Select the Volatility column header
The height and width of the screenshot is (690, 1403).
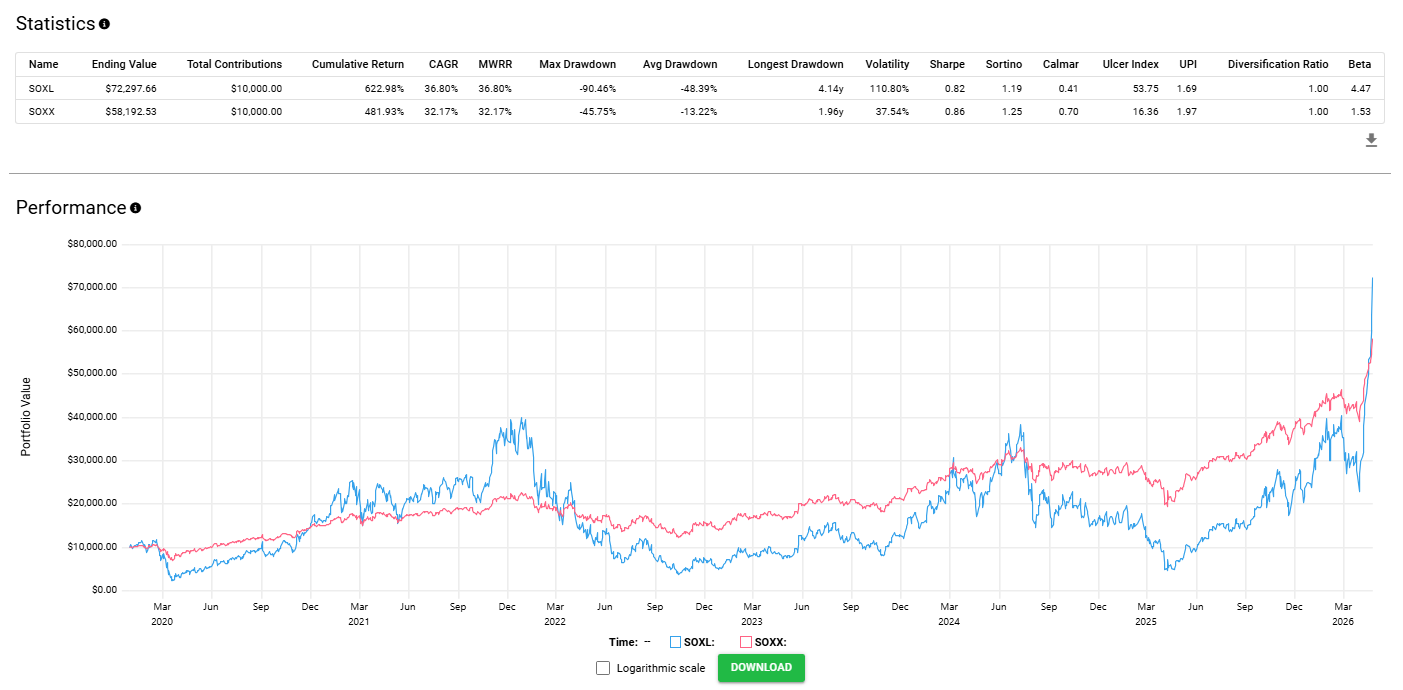pos(887,64)
